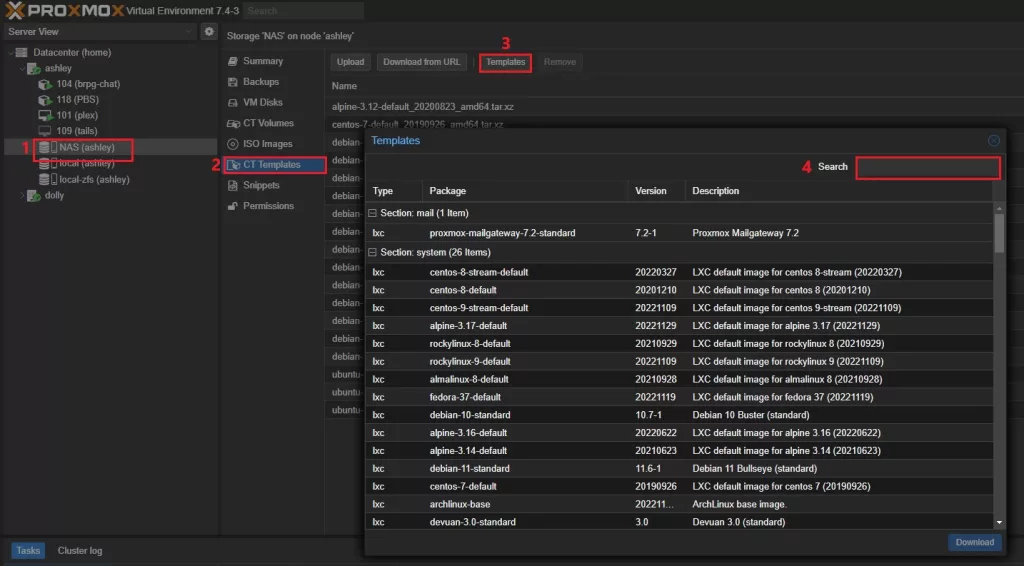Click the Snippets file icon

click(232, 185)
